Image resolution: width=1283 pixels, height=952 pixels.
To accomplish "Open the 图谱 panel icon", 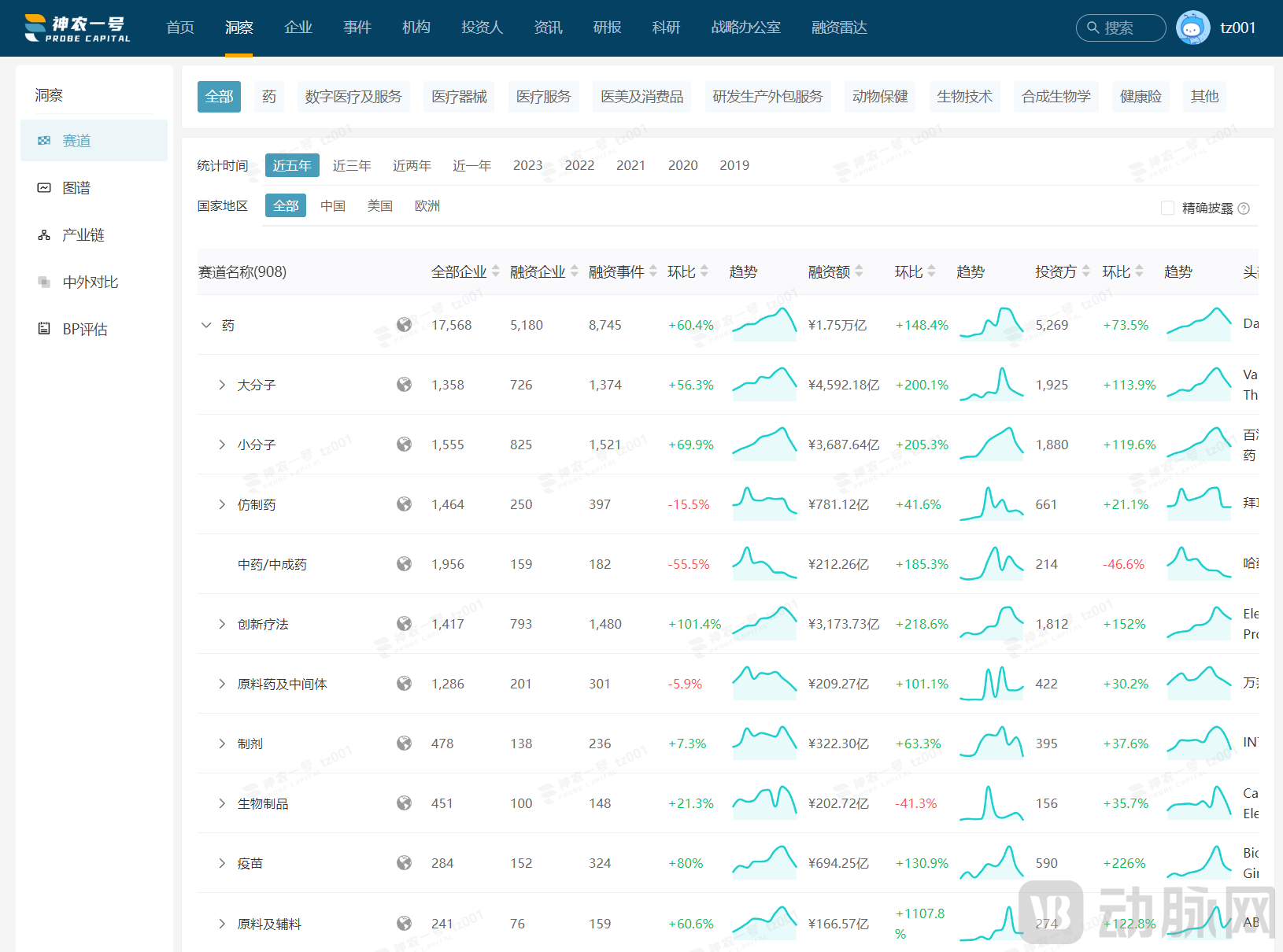I will point(44,187).
